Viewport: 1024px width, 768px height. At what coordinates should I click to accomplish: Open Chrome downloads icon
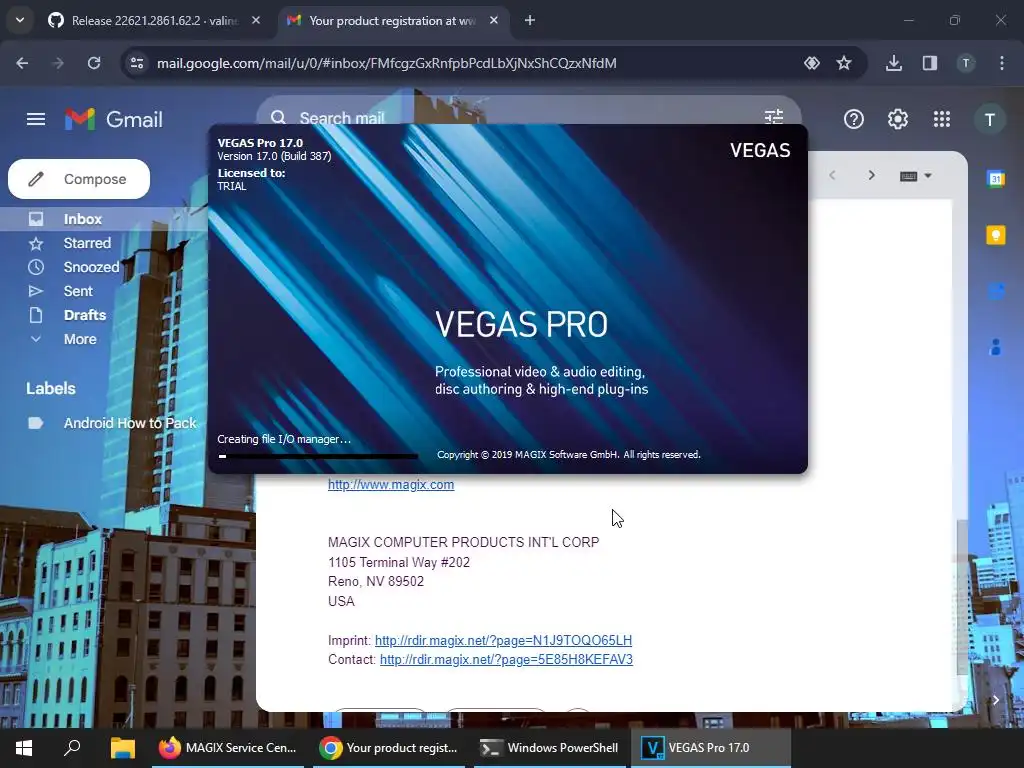pyautogui.click(x=894, y=63)
